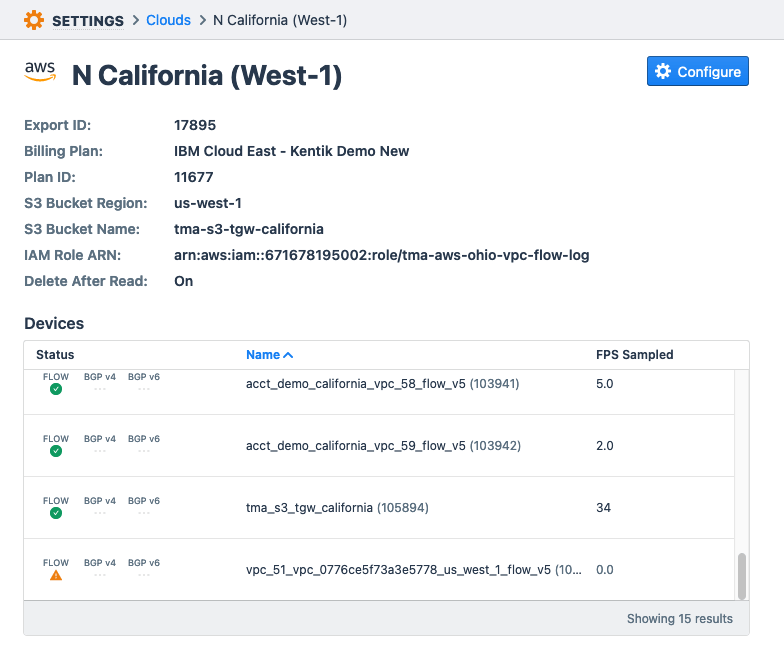This screenshot has width=784, height=649.
Task: Click S3 Bucket Name value tma-s3-tgw-california
Action: 248,229
